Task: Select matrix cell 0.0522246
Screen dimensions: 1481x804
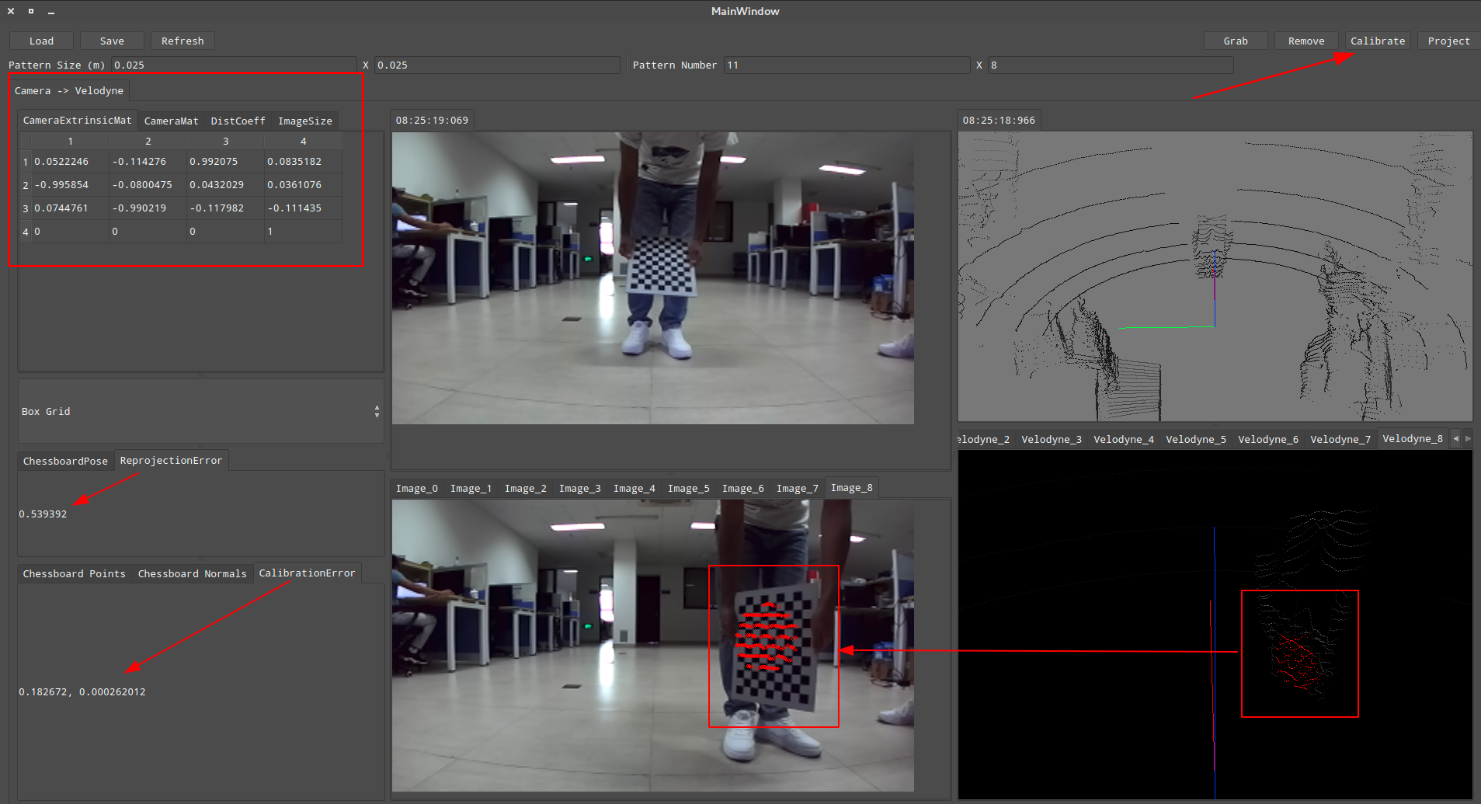Action: (70, 161)
